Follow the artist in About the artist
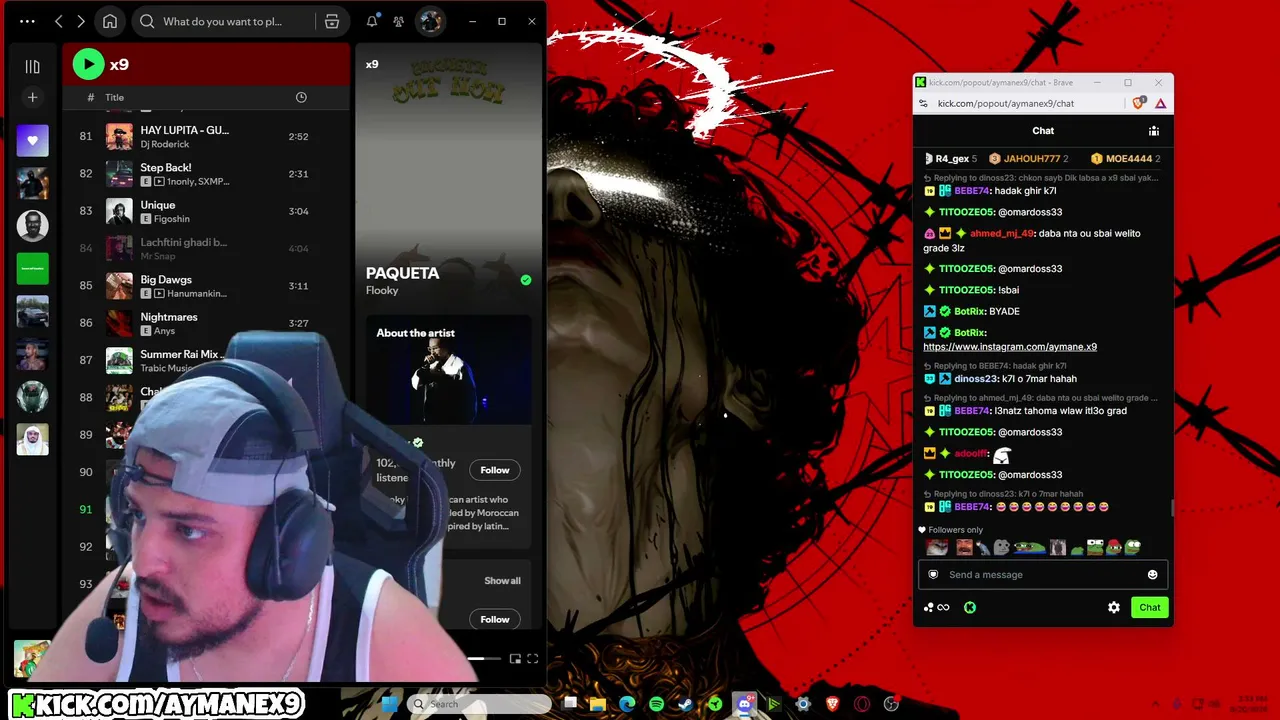The image size is (1280, 720). [x=495, y=470]
